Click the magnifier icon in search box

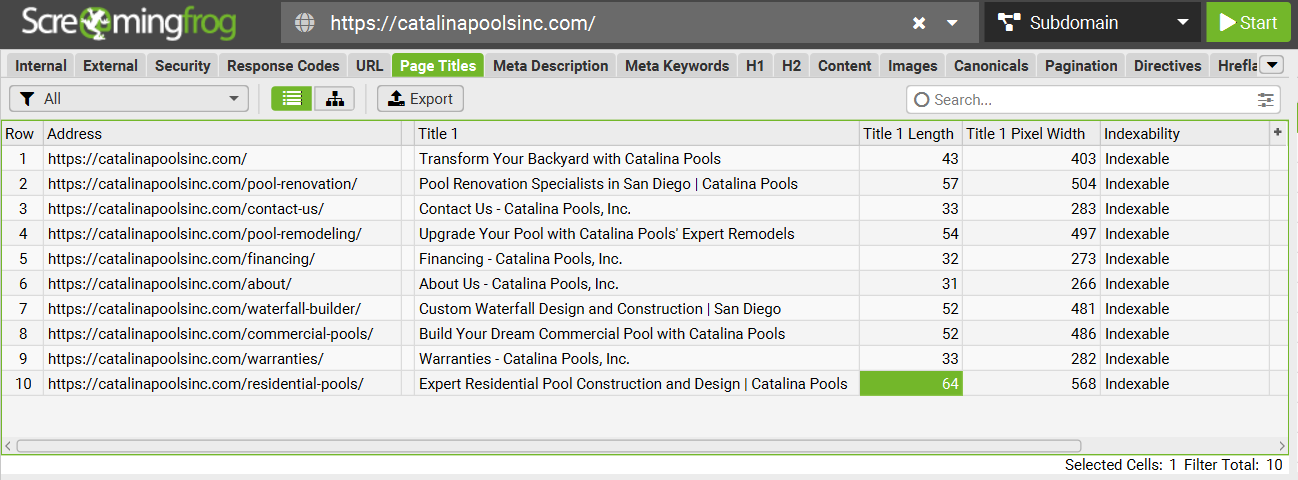[x=922, y=99]
